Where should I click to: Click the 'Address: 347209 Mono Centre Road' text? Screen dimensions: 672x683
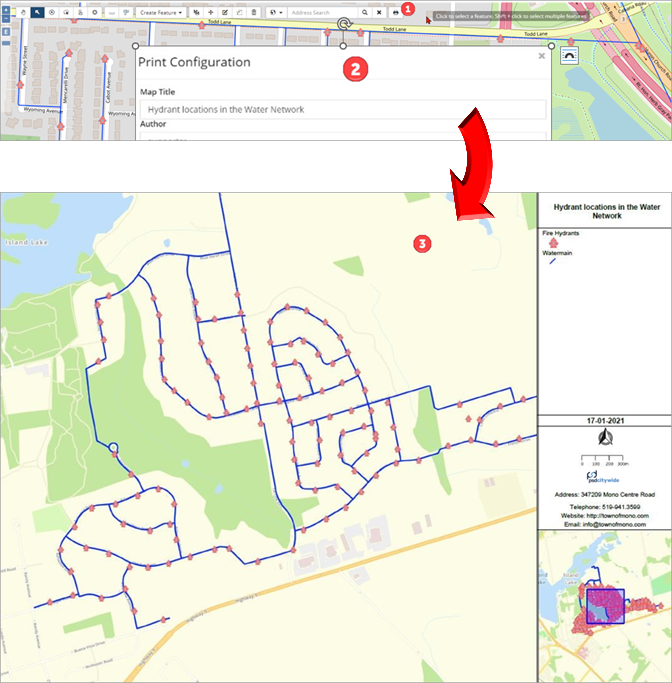[604, 494]
